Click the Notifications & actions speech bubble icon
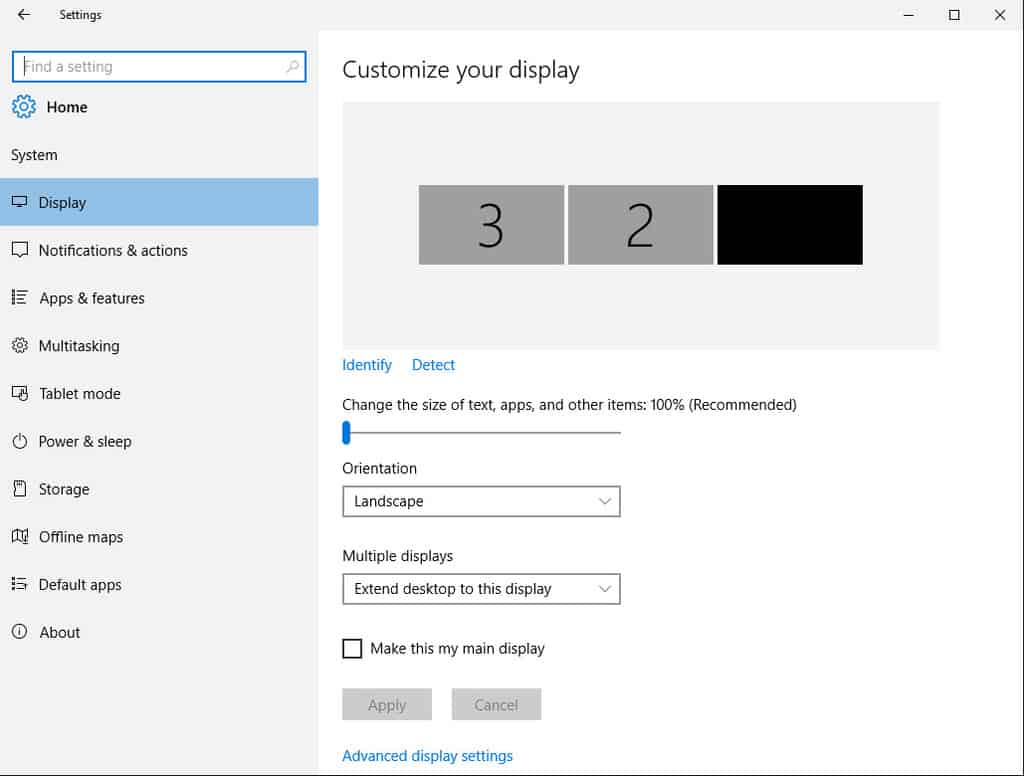This screenshot has width=1024, height=776. (20, 250)
